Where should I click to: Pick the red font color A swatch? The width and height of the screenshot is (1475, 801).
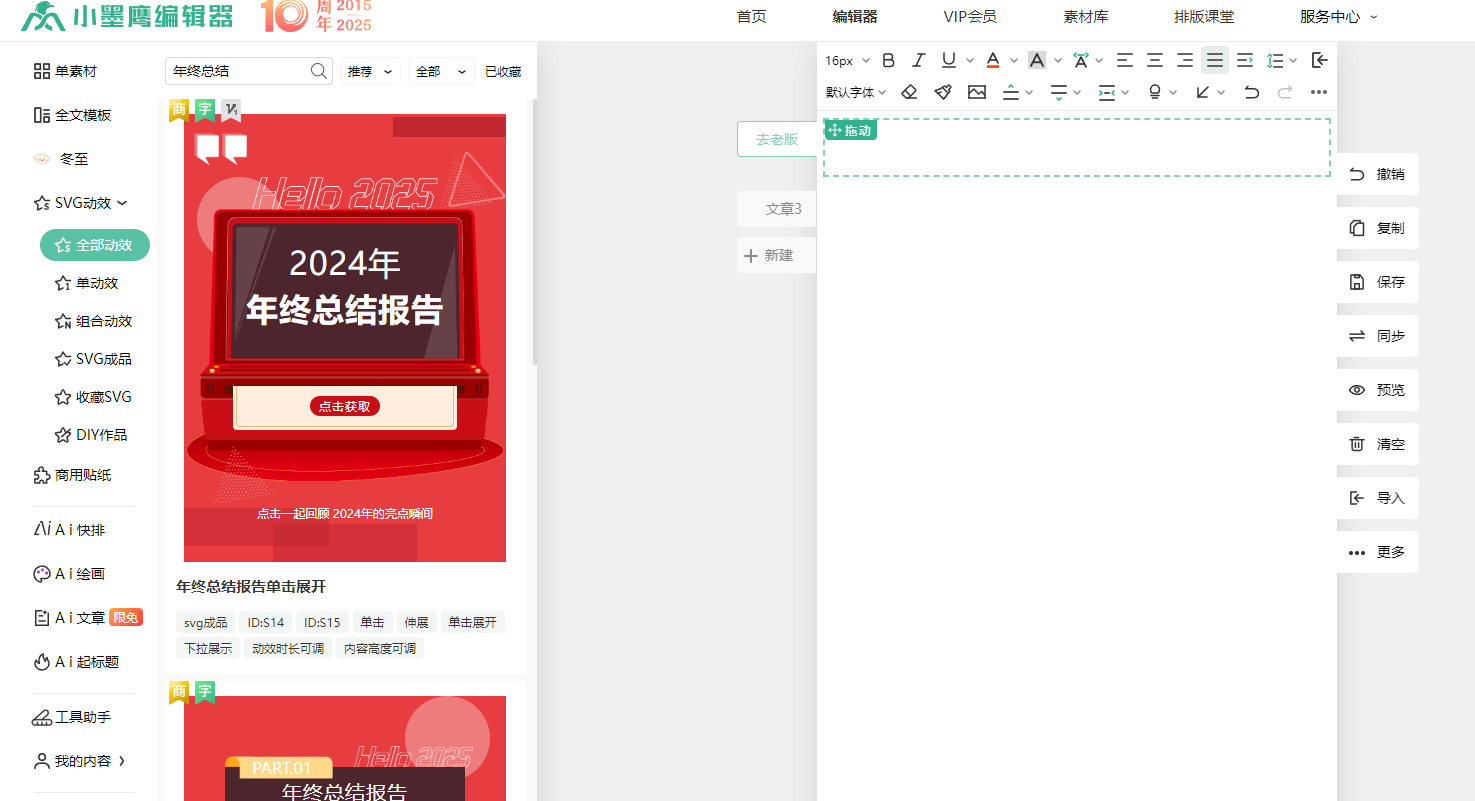pos(992,60)
